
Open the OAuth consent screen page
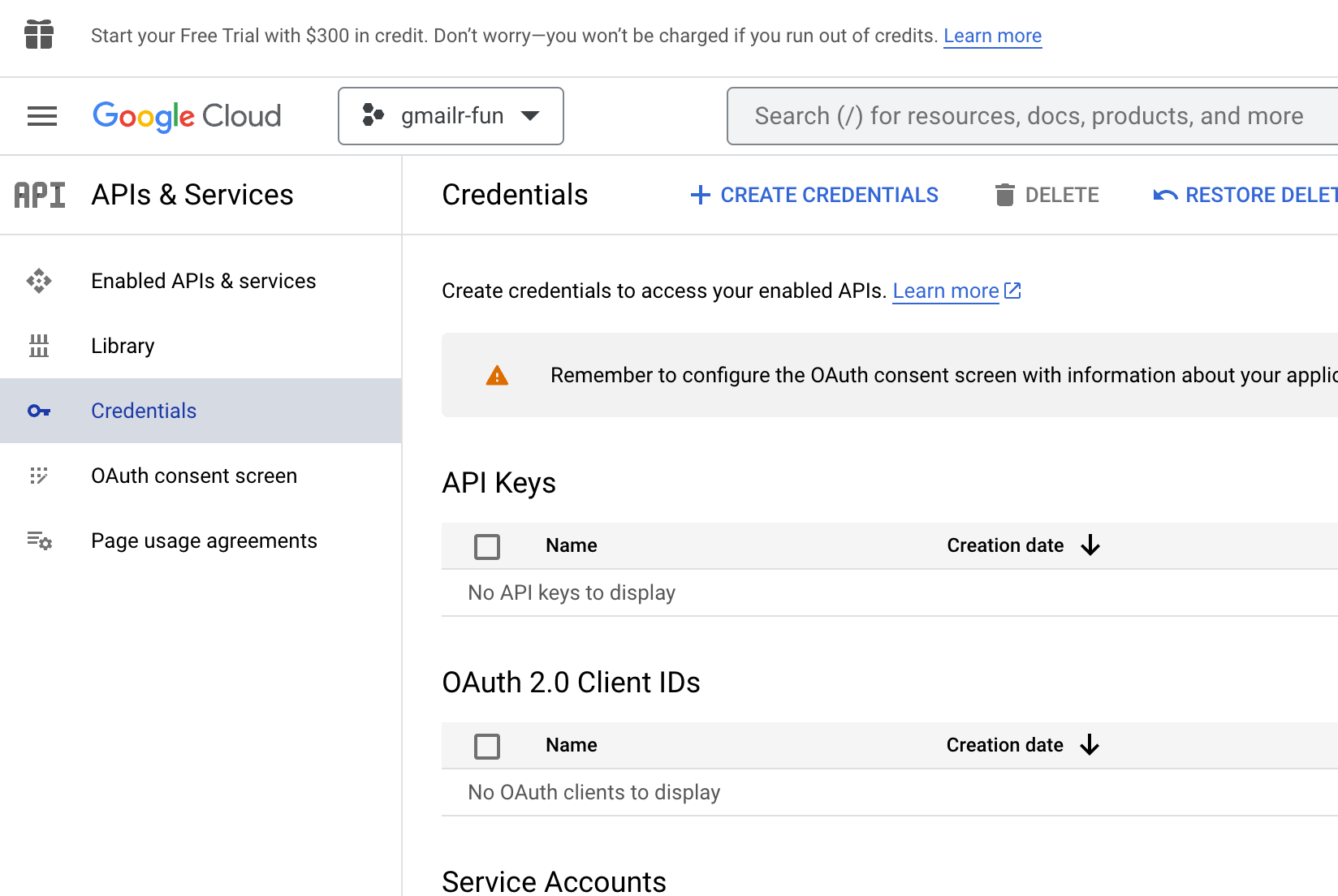(x=194, y=476)
